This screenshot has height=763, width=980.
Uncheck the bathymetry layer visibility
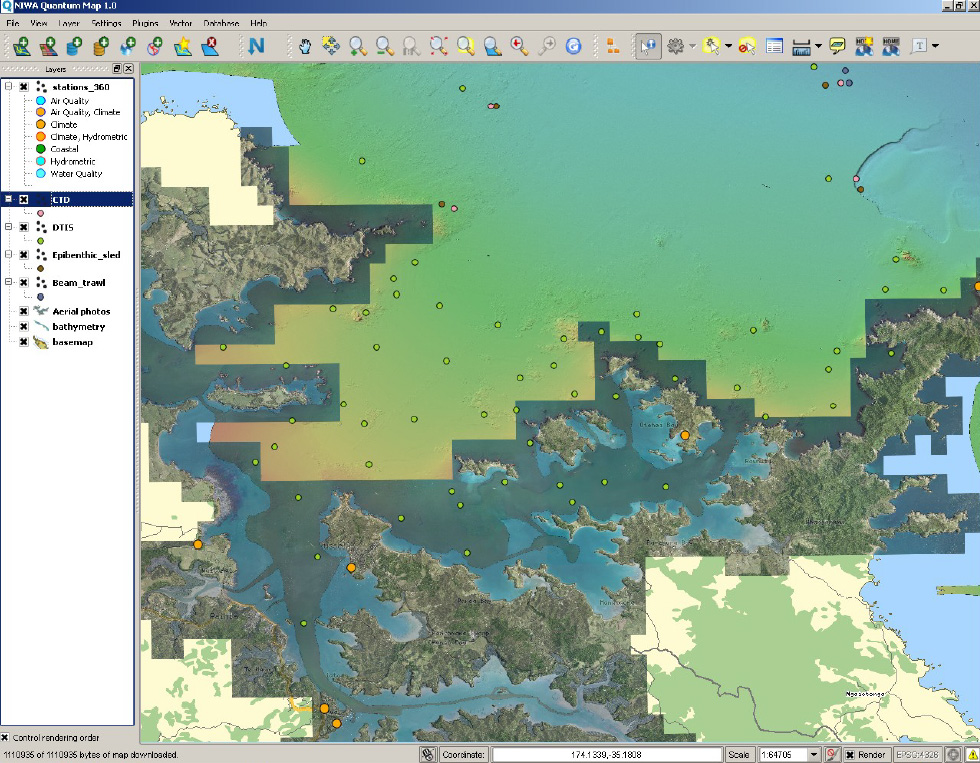pos(24,327)
